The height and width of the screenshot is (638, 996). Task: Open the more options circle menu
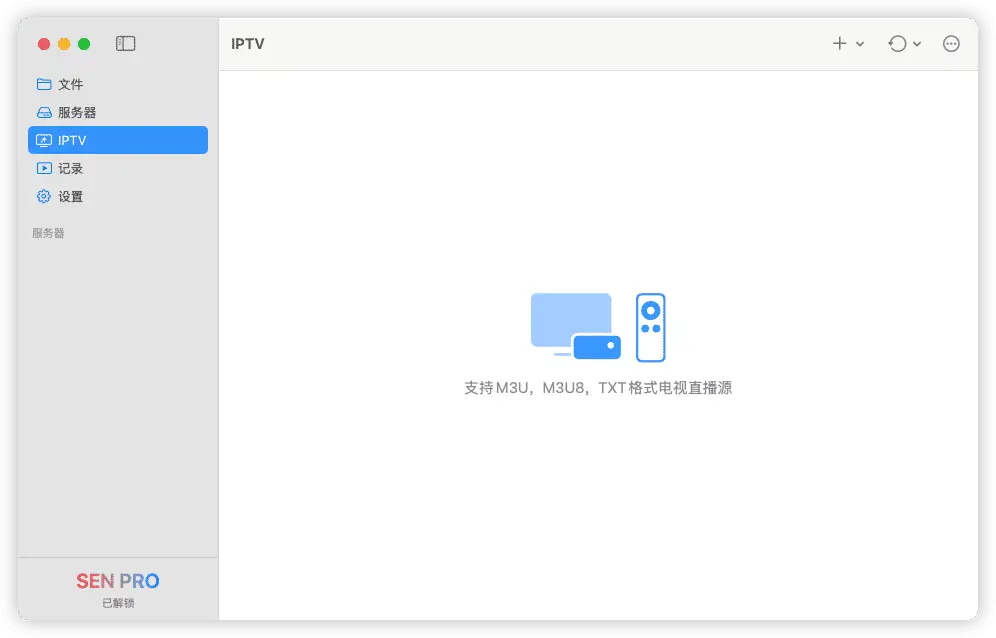point(950,43)
